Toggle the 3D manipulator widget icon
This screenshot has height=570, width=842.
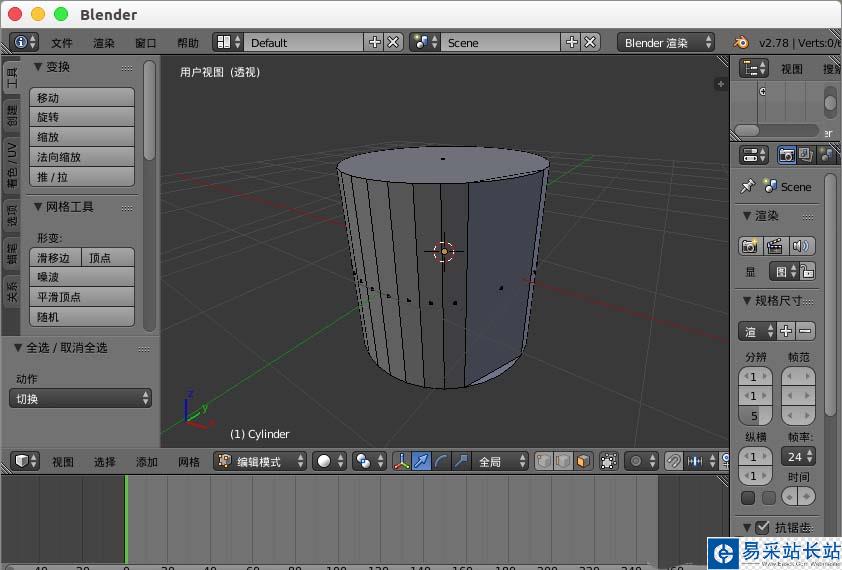coord(402,461)
